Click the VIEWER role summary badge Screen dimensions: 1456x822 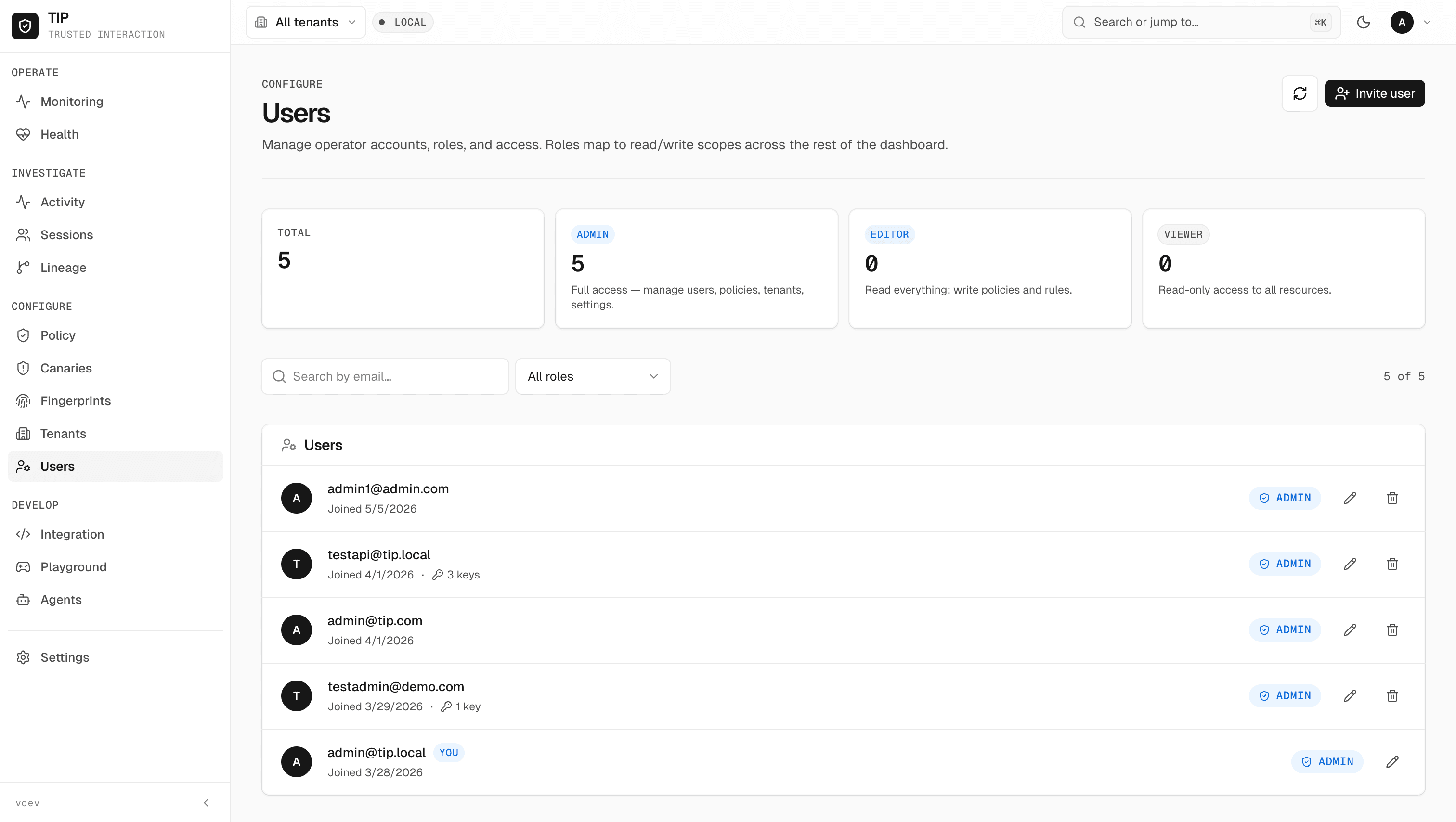tap(1183, 234)
